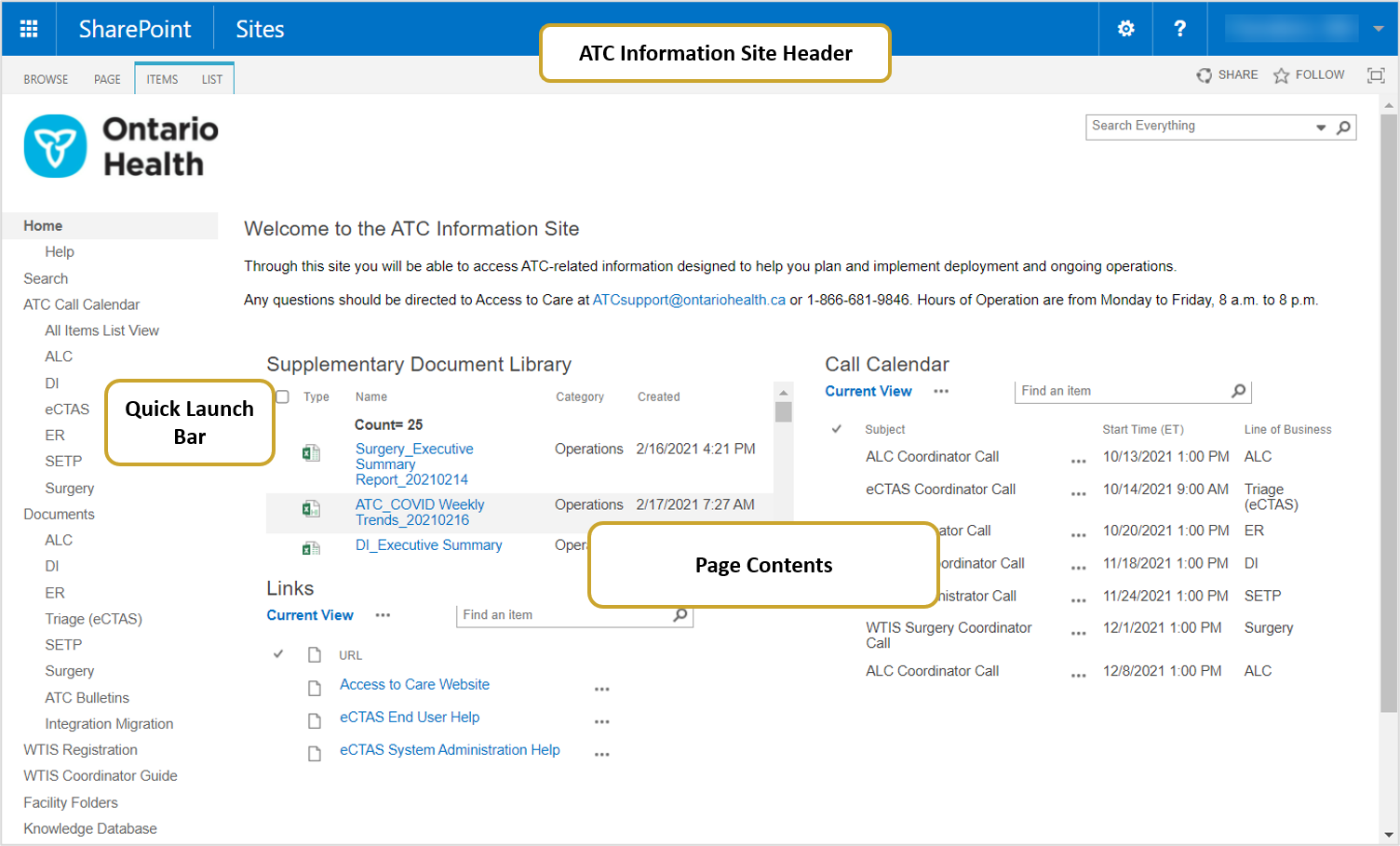
Task: Click the Links search magnifier icon
Action: point(680,615)
